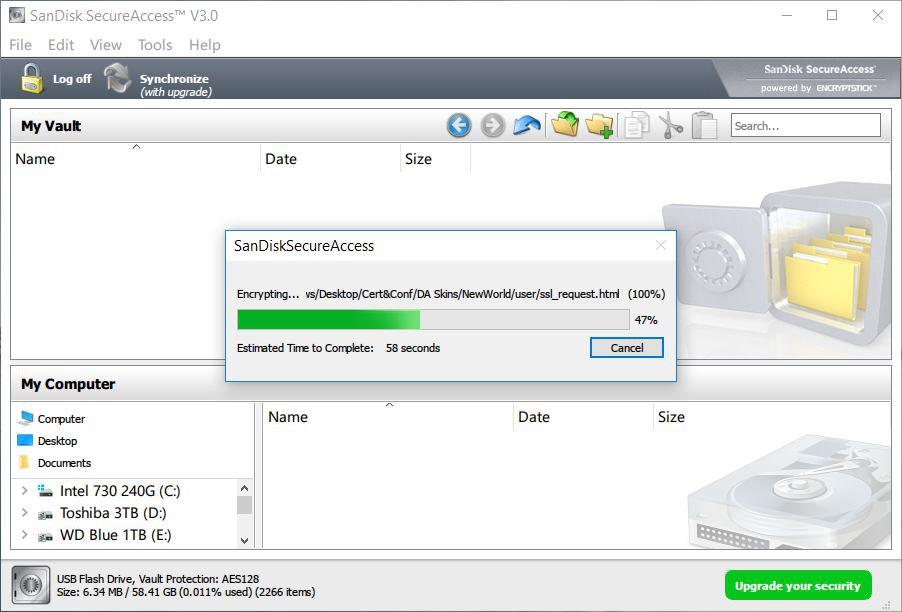
Task: Click the clipboard paste icon
Action: [704, 125]
